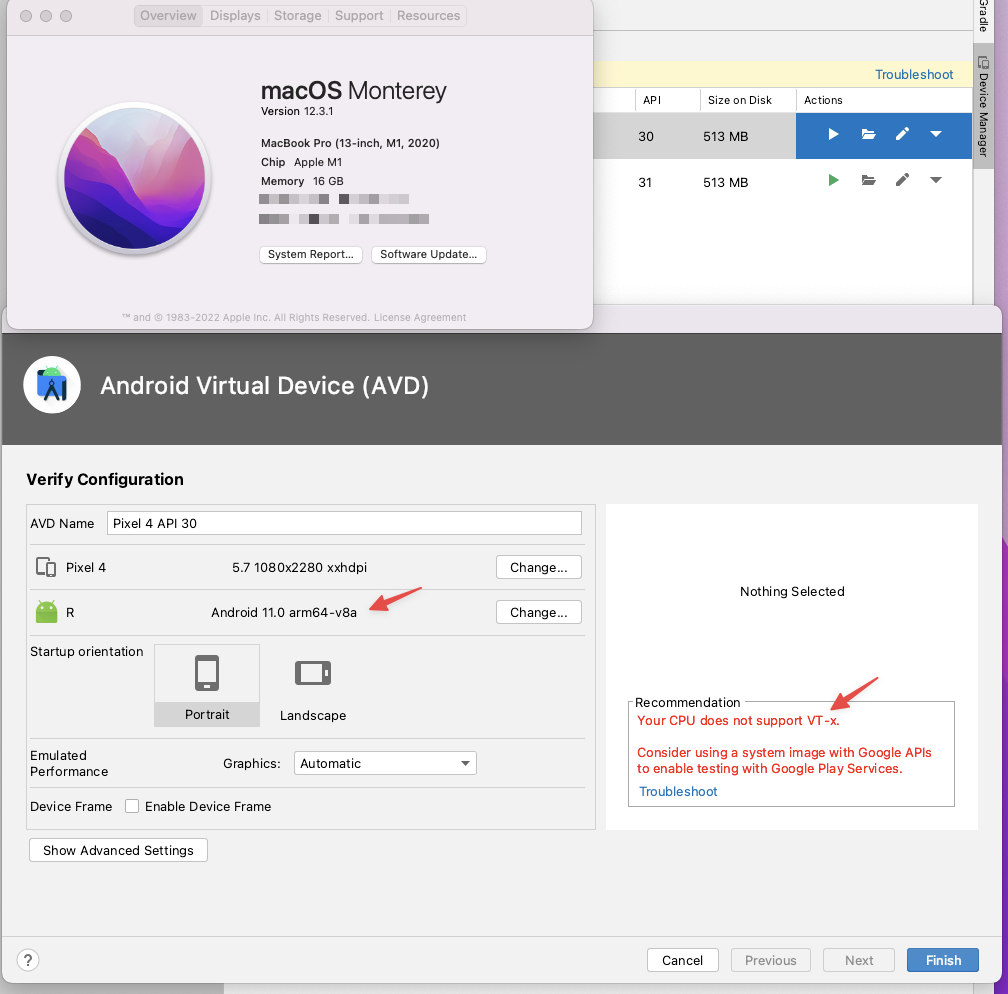Click the Next button
The height and width of the screenshot is (994, 1008).
tap(858, 960)
